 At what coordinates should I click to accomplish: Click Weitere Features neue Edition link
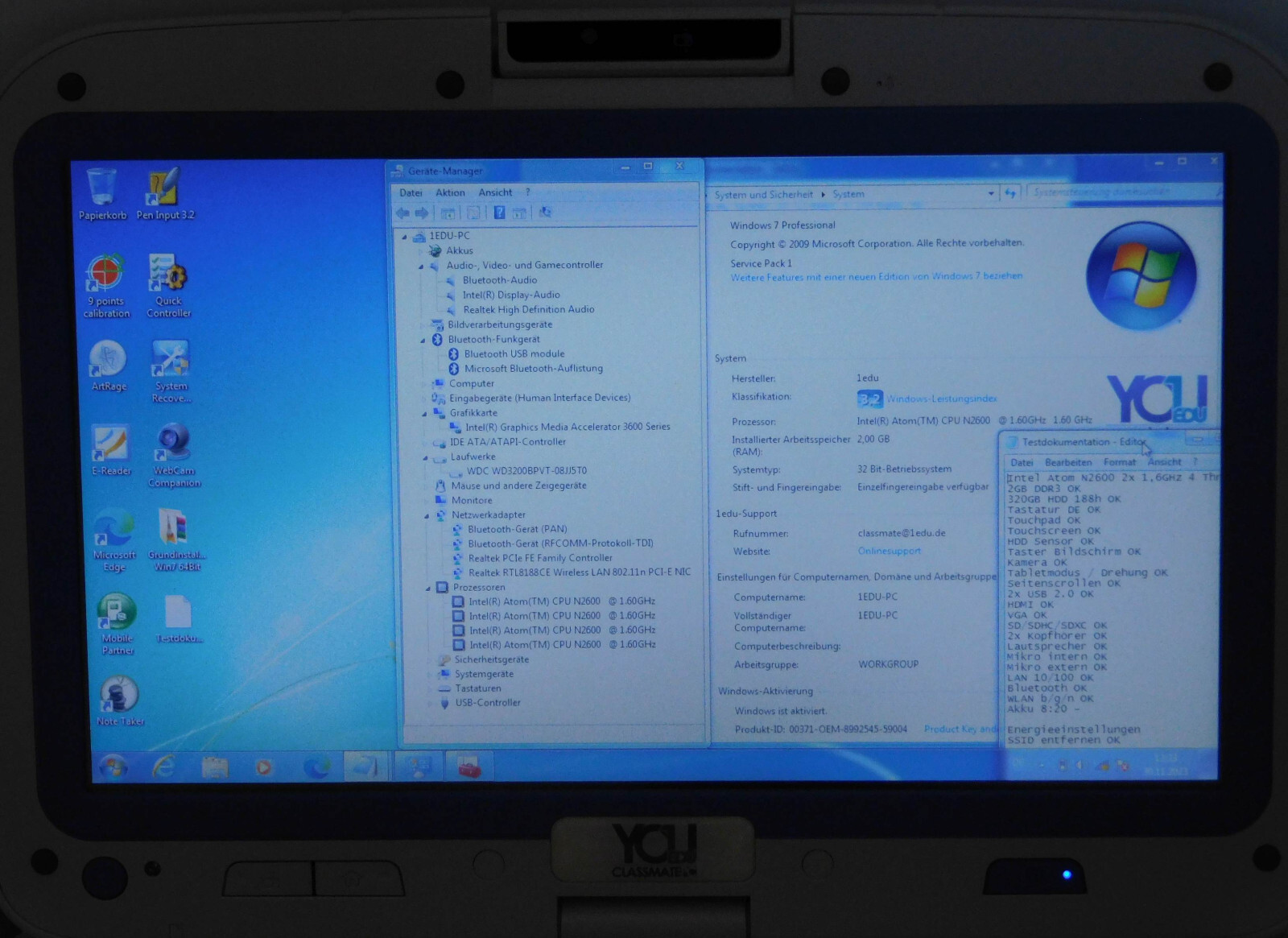point(876,276)
